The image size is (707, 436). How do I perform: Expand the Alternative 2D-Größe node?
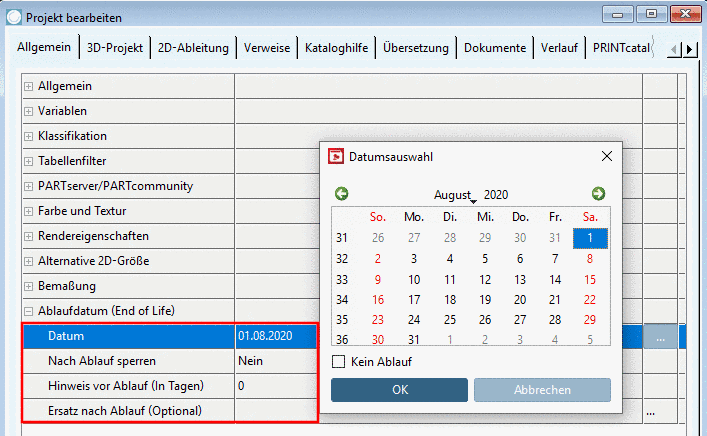pyautogui.click(x=28, y=262)
